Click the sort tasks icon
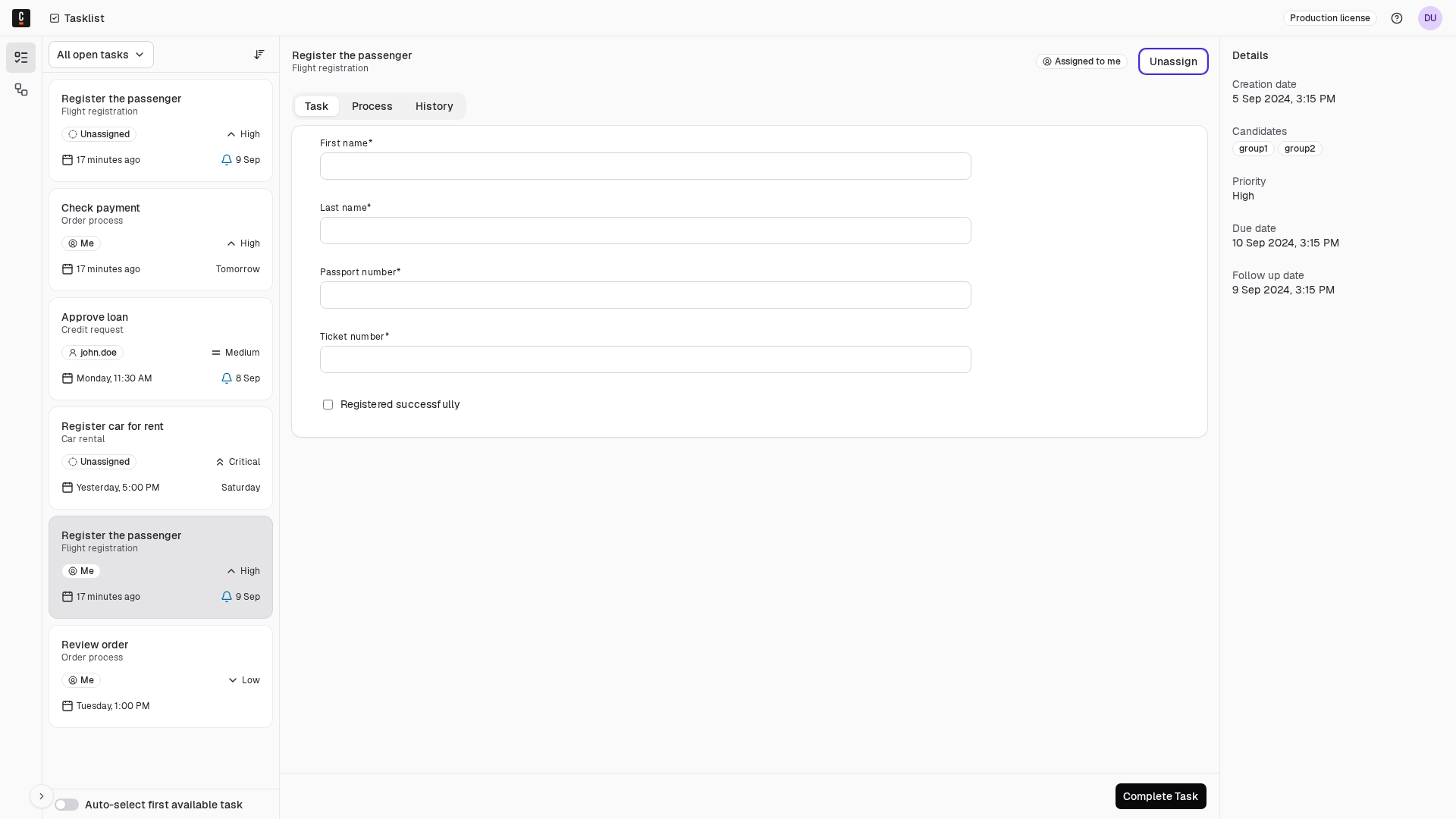1456x819 pixels. [x=259, y=55]
